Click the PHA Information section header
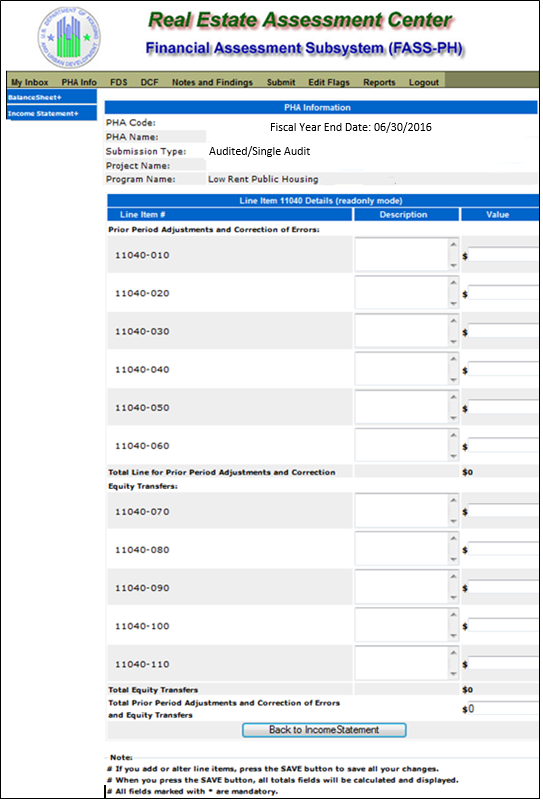 pyautogui.click(x=322, y=107)
